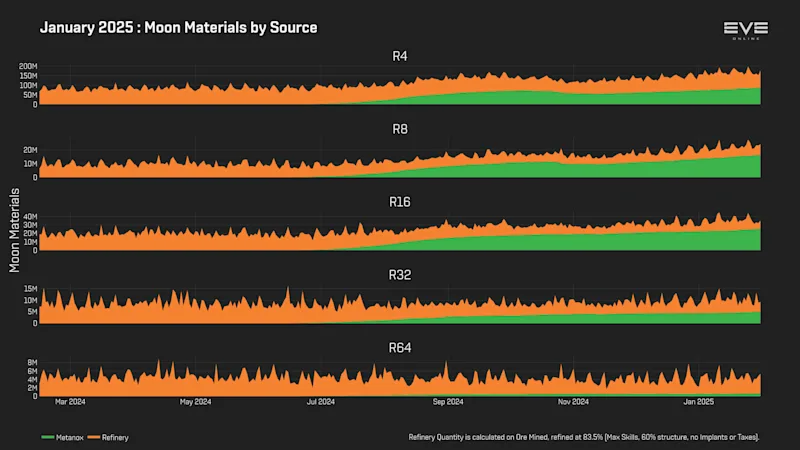Click the 15M tick on R32 axis

click(30, 289)
